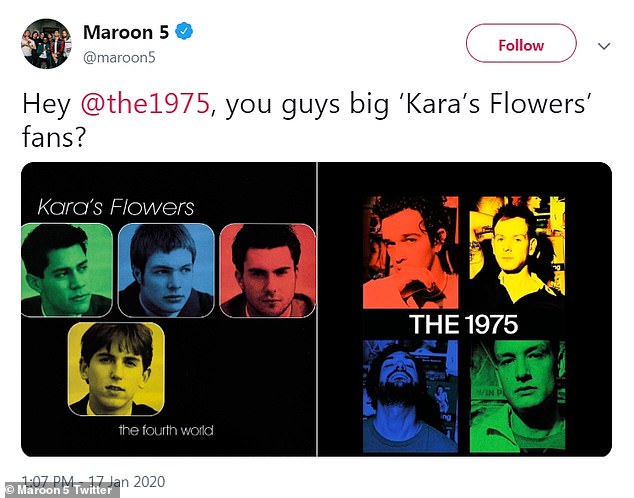The width and height of the screenshot is (634, 498).
Task: Click the red-tinted Kara's Flowers portrait
Action: coord(266,270)
